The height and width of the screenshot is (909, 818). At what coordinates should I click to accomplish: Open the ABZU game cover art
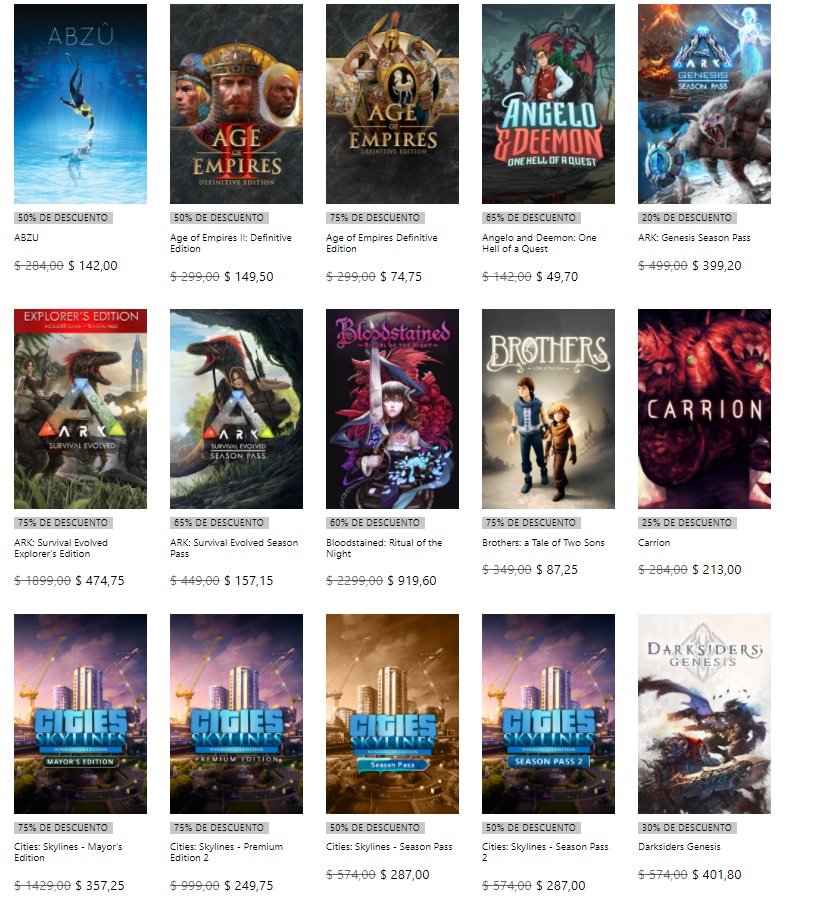coord(80,104)
